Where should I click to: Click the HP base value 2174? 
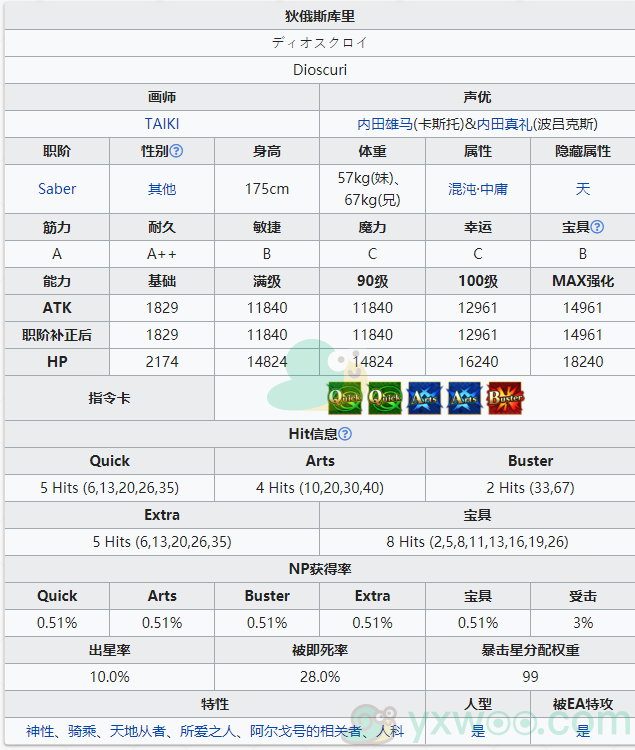pos(162,362)
